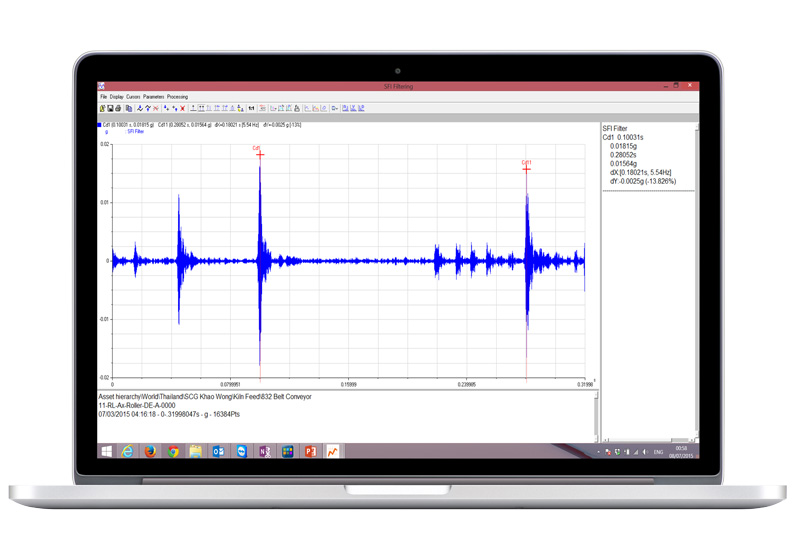795x540 pixels.
Task: Open the Display menu
Action: [116, 97]
